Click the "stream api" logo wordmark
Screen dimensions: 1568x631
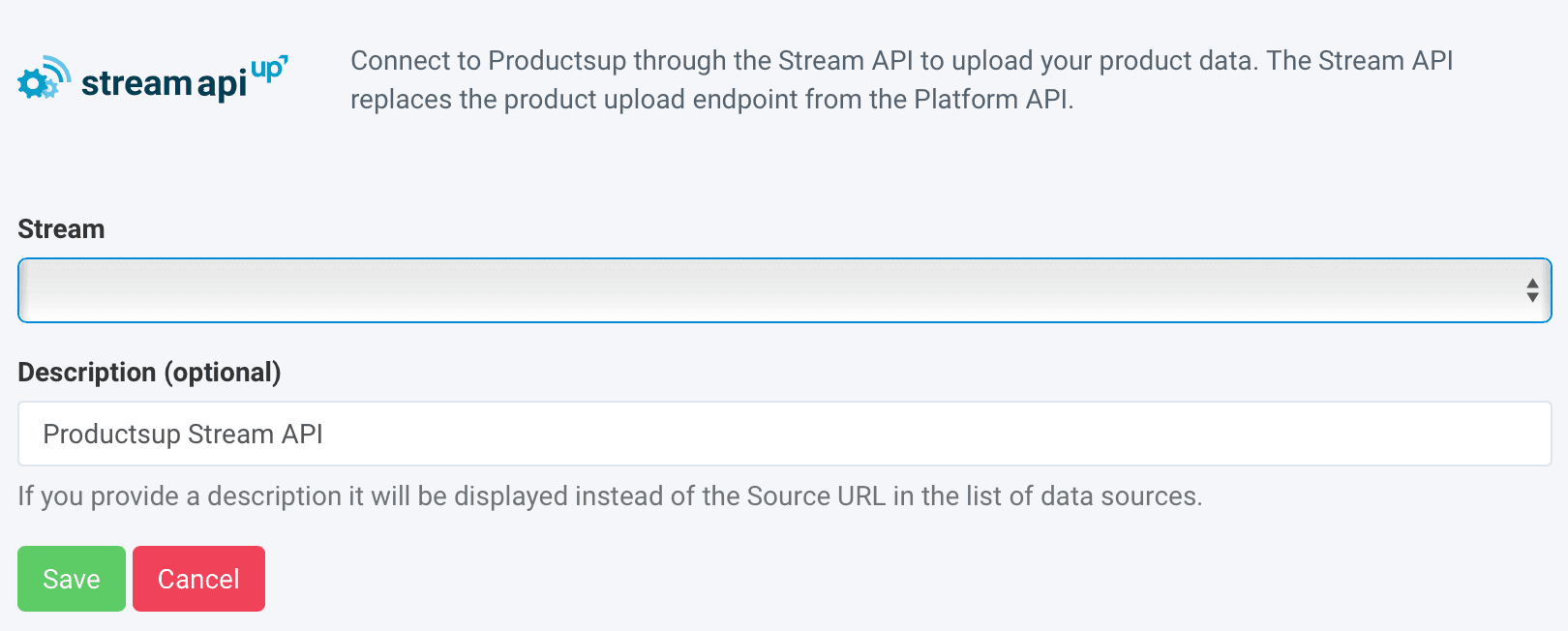pos(164,84)
